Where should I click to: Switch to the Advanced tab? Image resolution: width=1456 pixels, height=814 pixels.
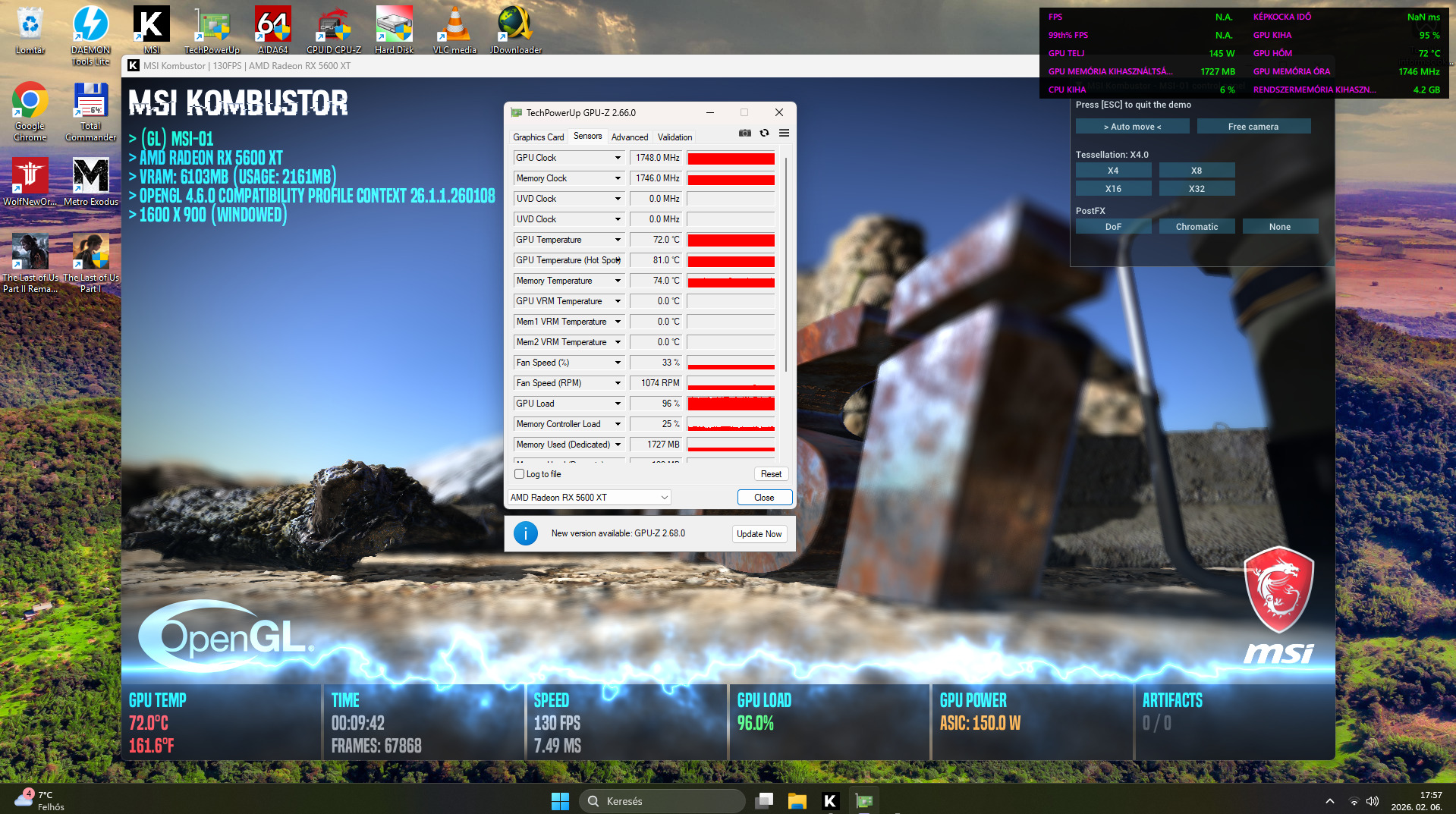(x=630, y=137)
